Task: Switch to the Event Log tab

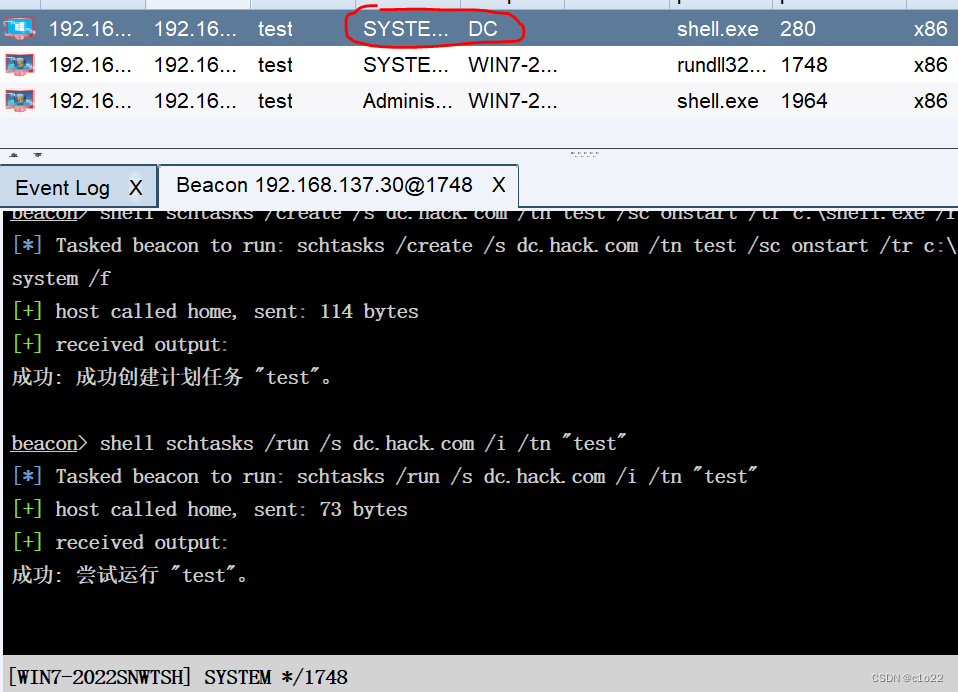Action: [x=62, y=188]
